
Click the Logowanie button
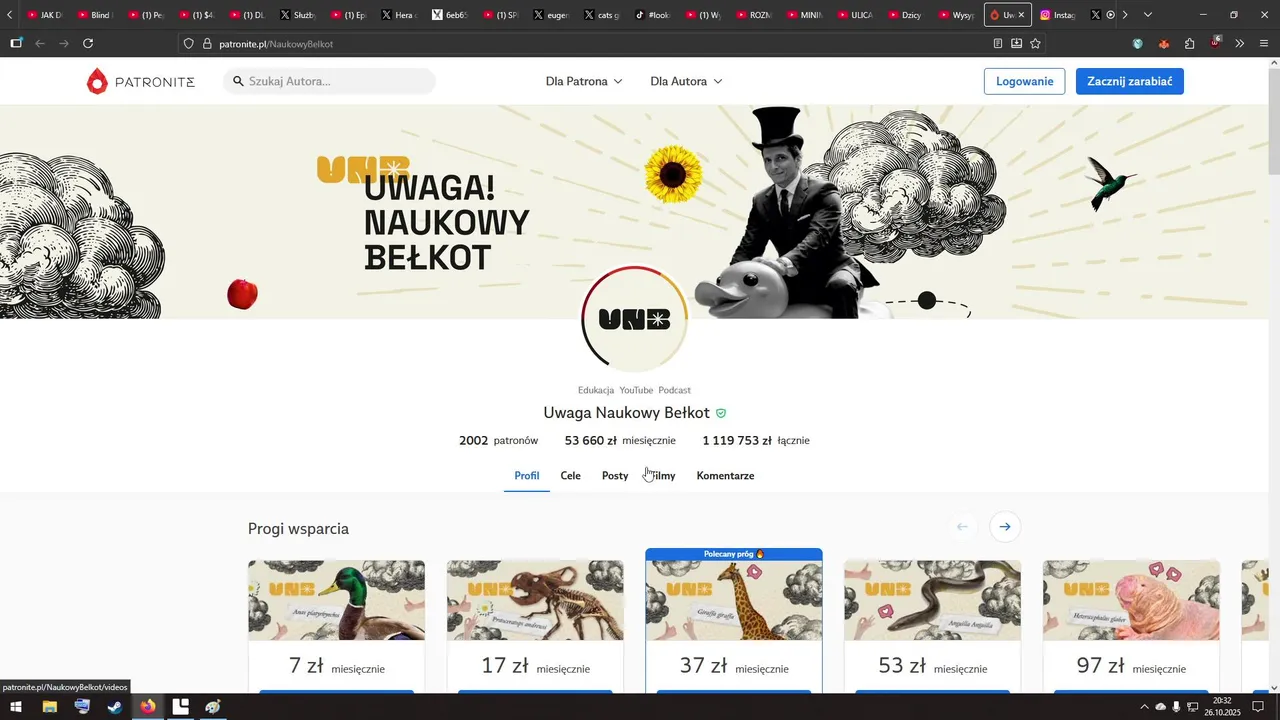(x=1024, y=81)
